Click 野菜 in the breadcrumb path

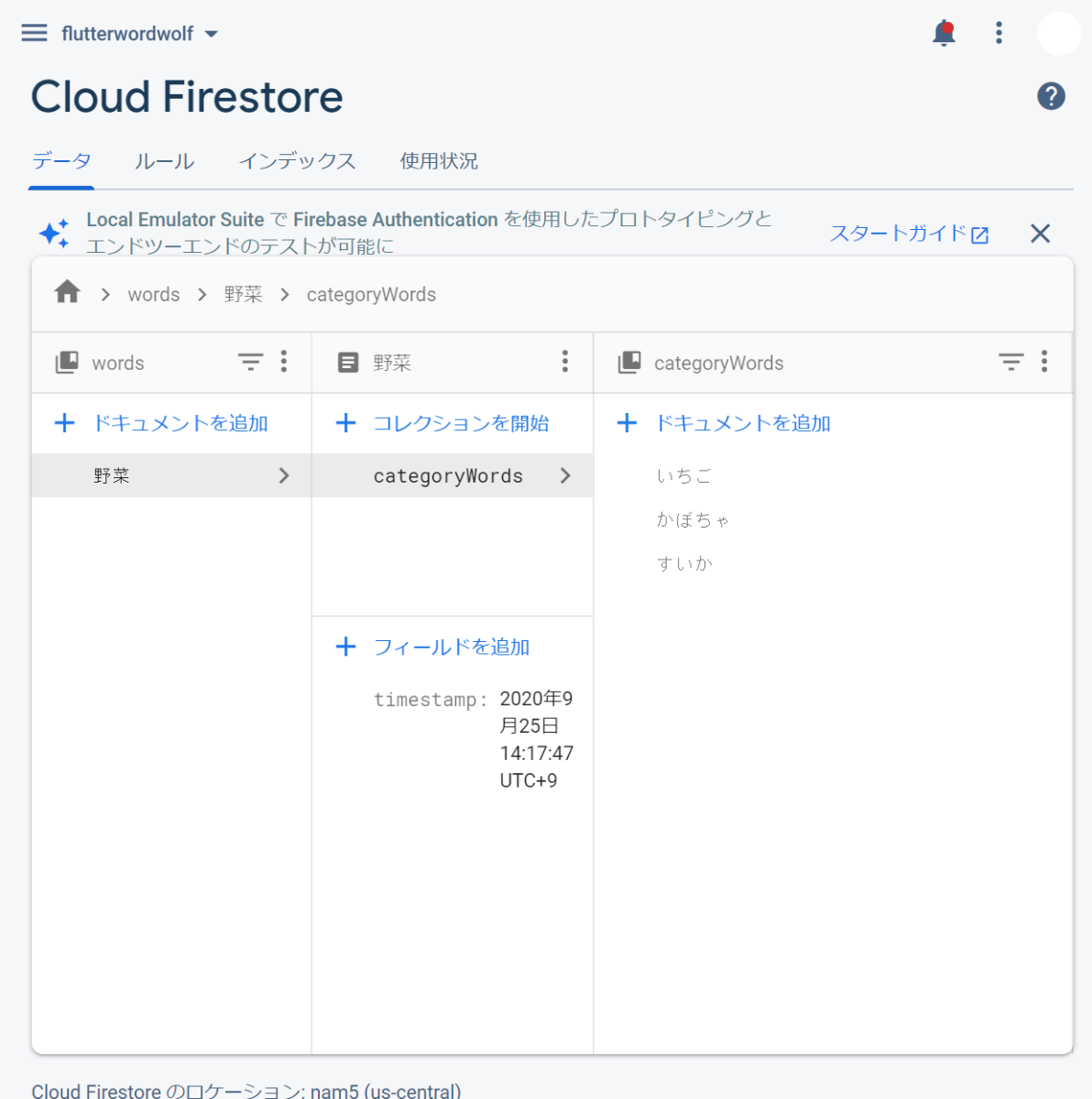pos(244,294)
